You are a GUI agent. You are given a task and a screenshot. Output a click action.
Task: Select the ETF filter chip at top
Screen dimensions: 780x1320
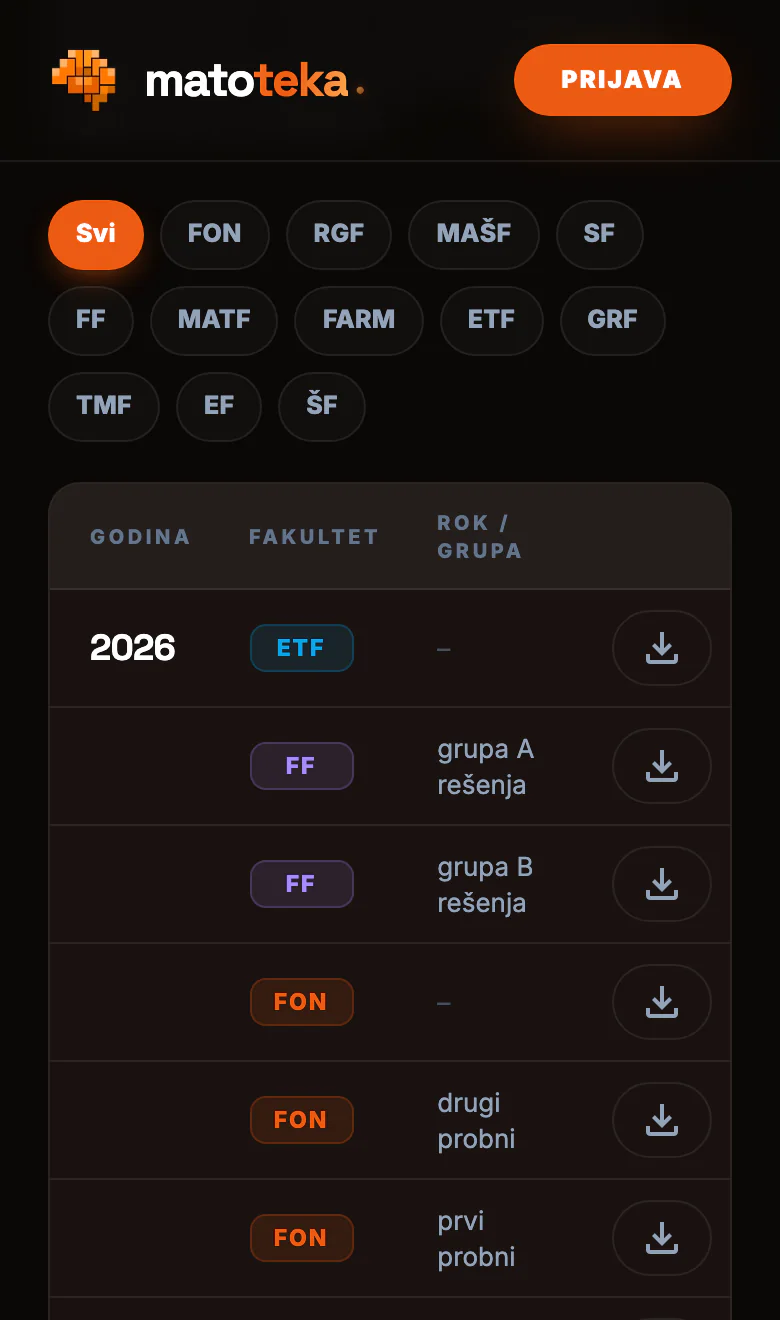pos(492,320)
